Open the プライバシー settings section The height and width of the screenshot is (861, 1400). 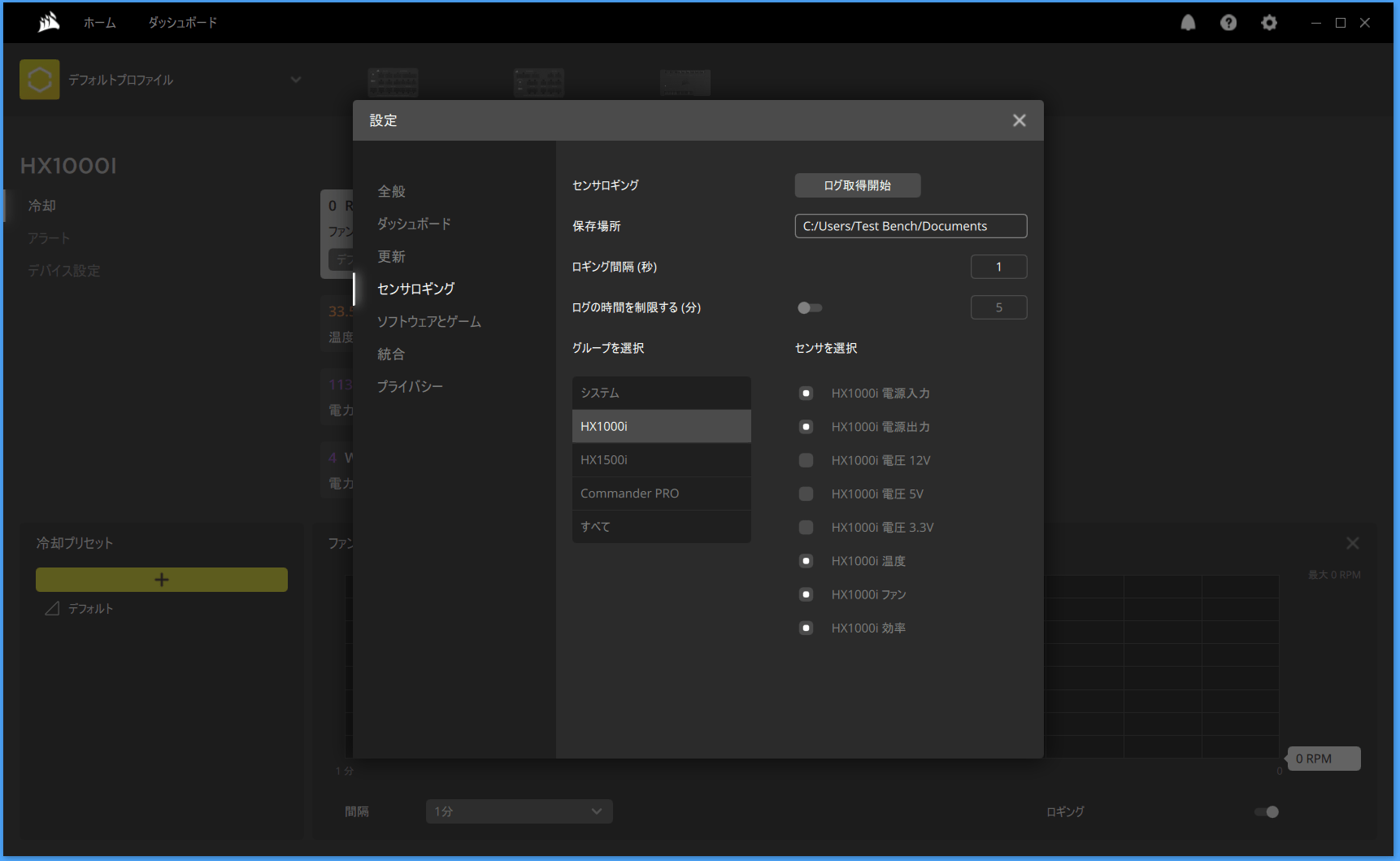(410, 386)
